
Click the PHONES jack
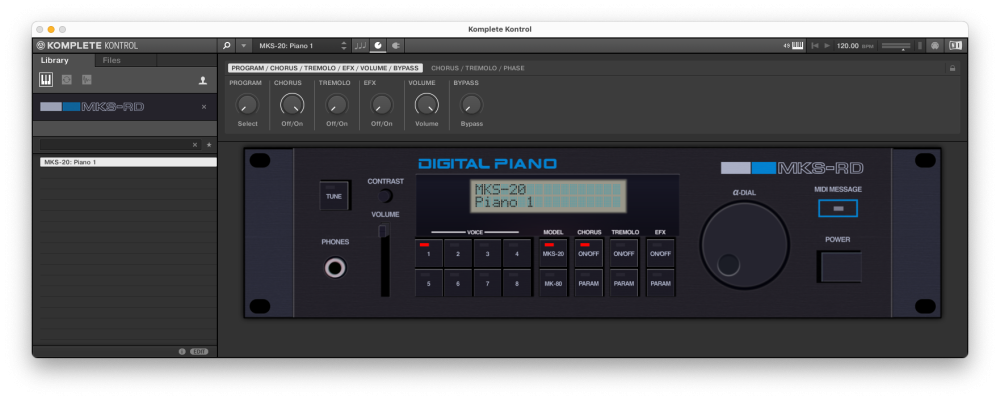(335, 267)
